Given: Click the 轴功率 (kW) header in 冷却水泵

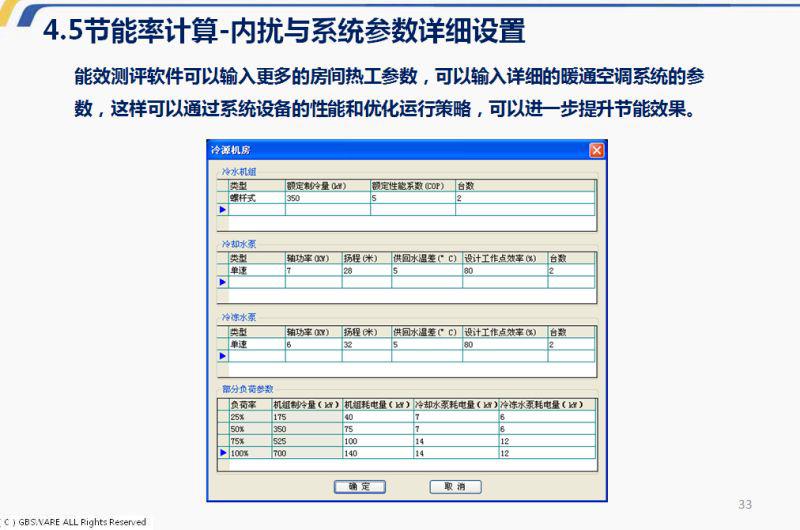Looking at the screenshot, I should (x=314, y=258).
